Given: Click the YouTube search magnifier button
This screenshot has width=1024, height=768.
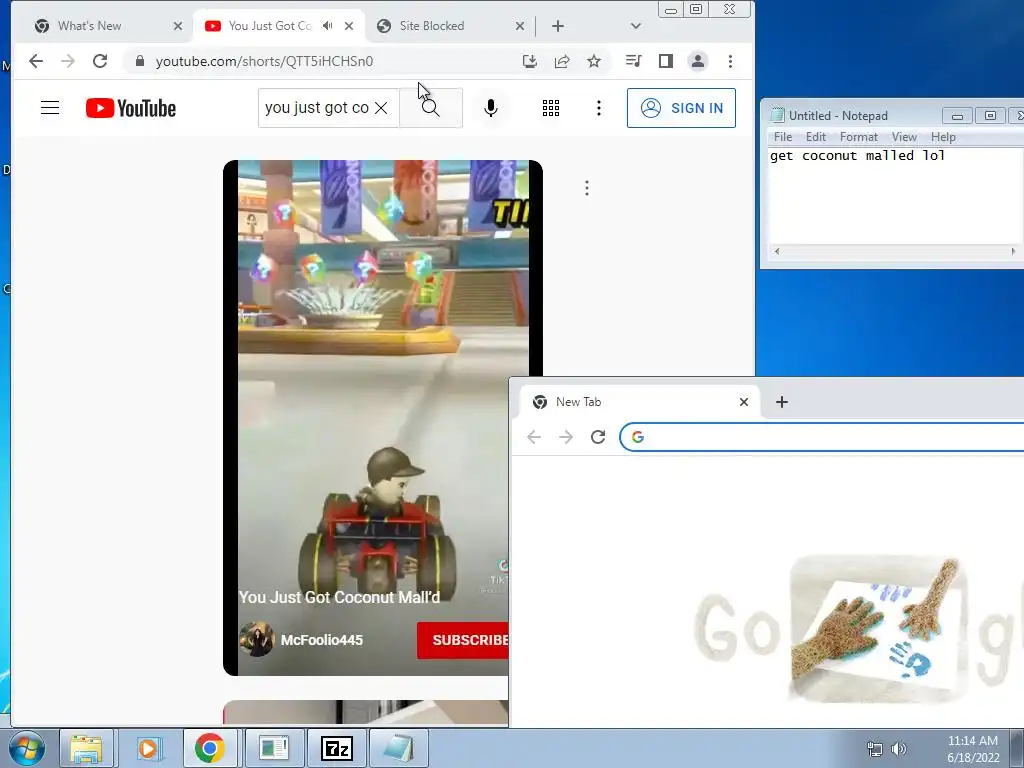Looking at the screenshot, I should (430, 108).
